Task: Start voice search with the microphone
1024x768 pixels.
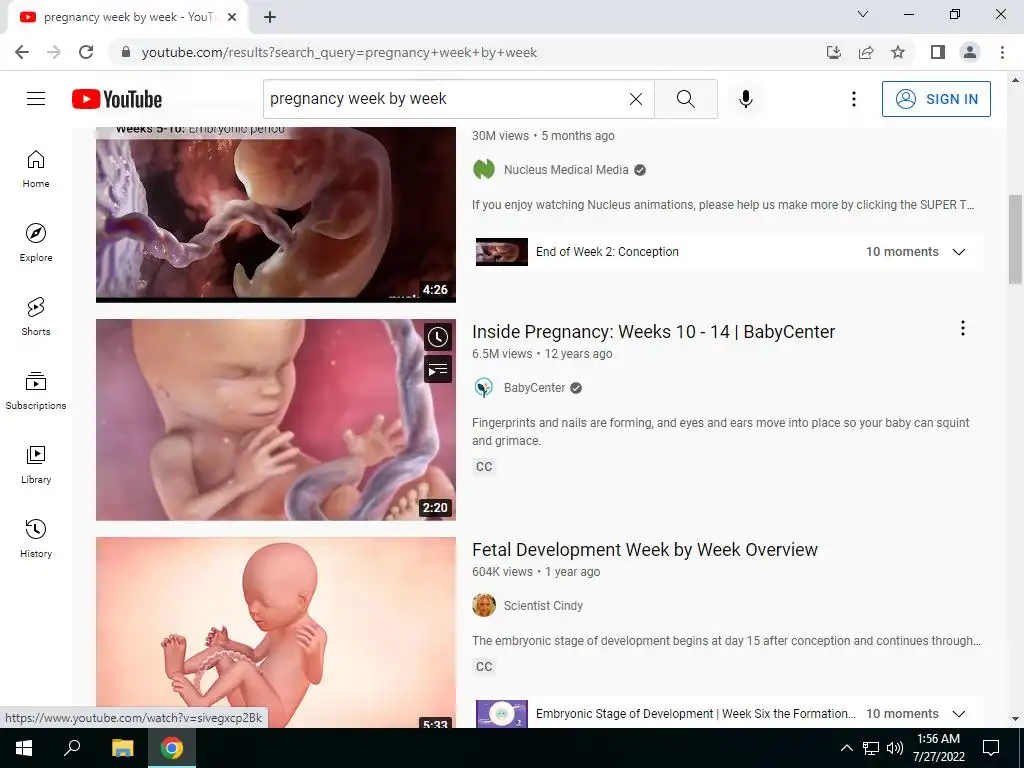Action: pyautogui.click(x=746, y=99)
